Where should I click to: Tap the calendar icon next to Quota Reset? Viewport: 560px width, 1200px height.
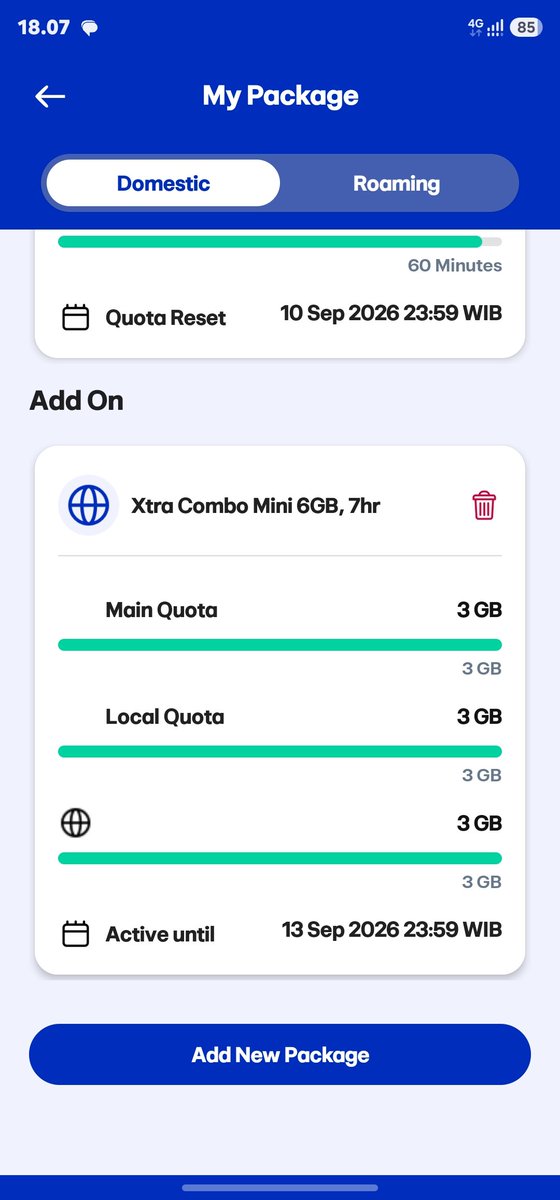(x=75, y=318)
